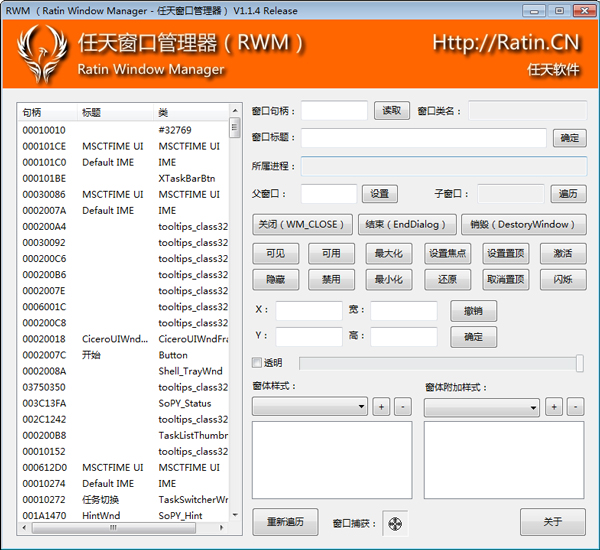Click the 关于 about button

[x=553, y=522]
